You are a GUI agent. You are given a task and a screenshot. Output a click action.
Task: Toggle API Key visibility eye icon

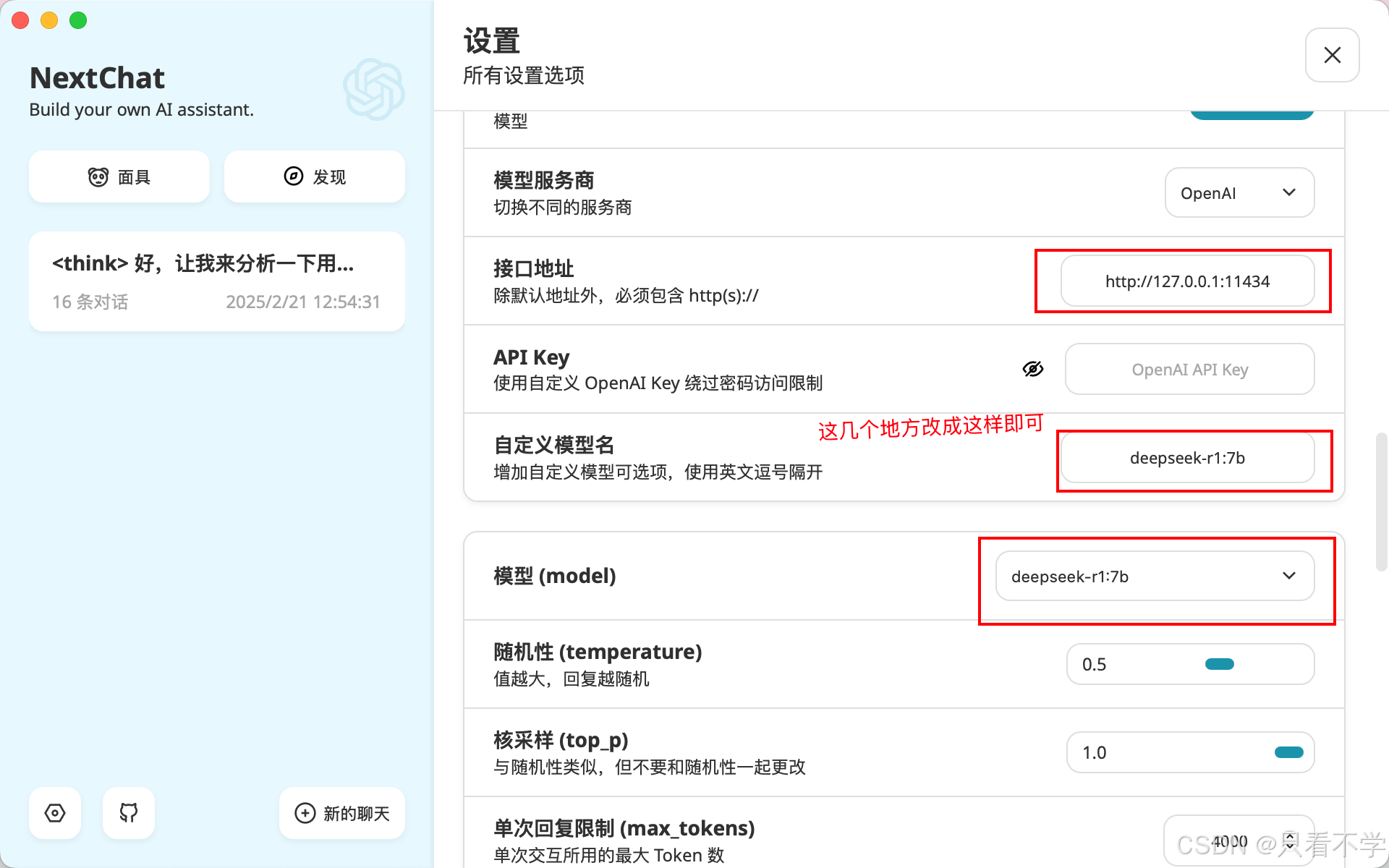pos(1032,369)
